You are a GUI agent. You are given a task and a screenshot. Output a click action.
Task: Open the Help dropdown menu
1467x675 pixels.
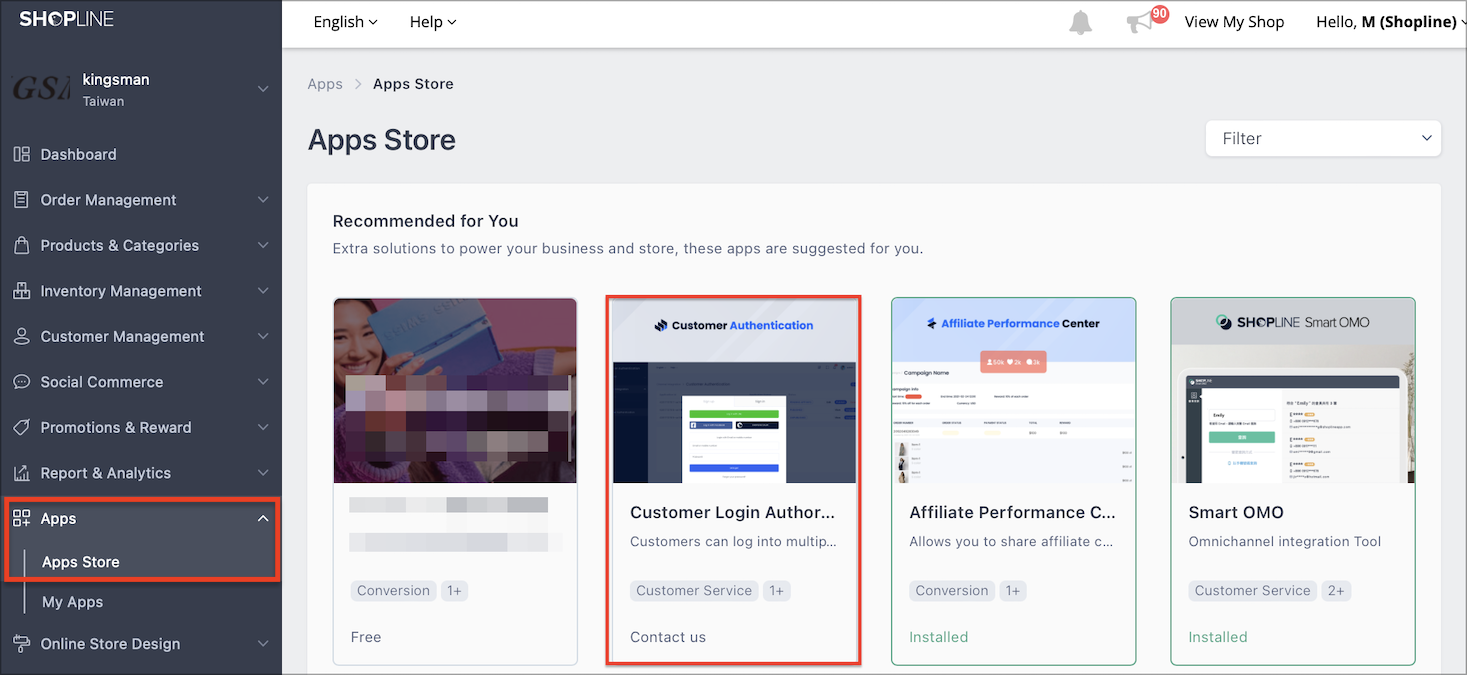(x=432, y=22)
